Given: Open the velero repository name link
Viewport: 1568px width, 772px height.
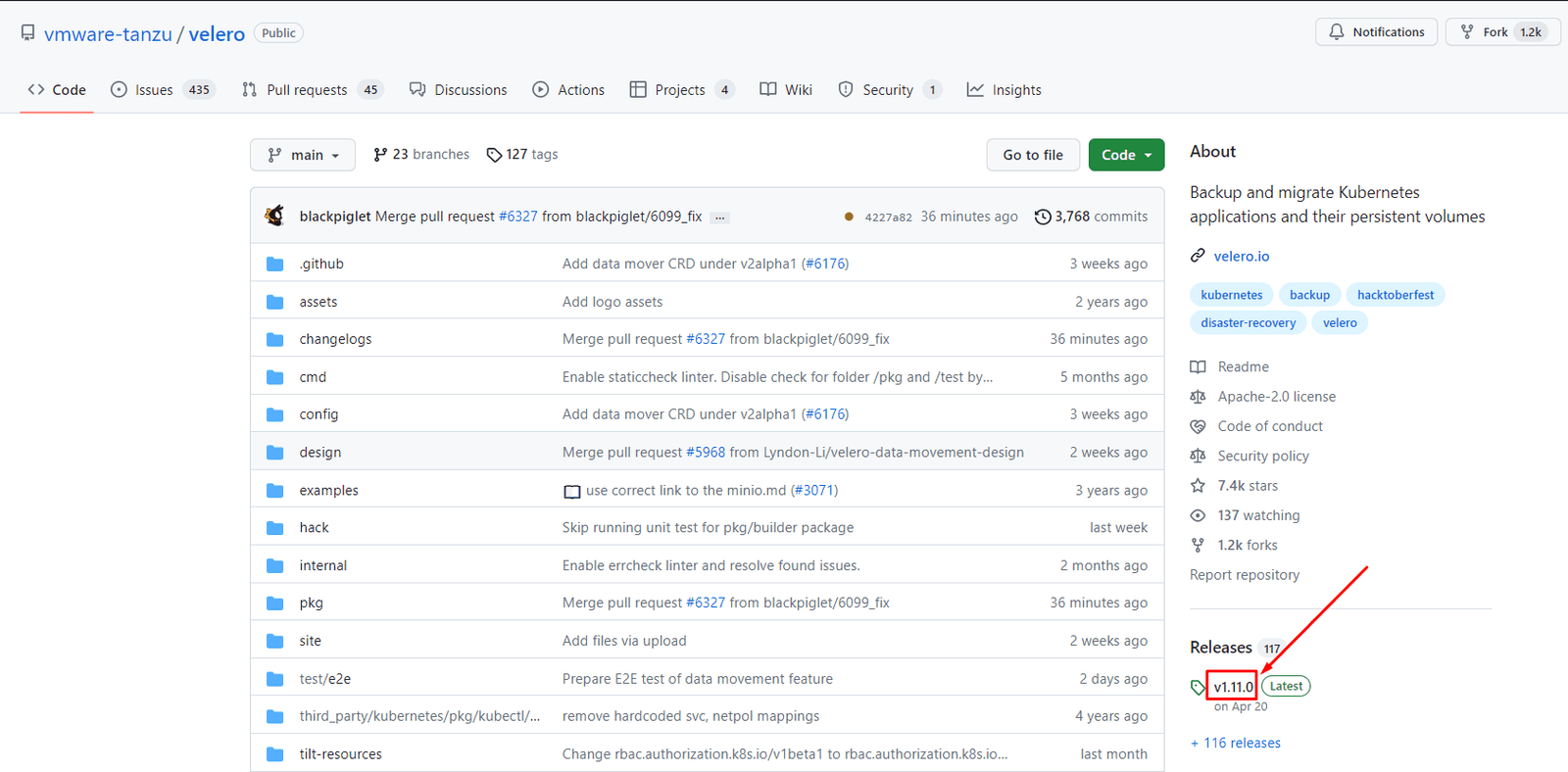Looking at the screenshot, I should pos(217,34).
